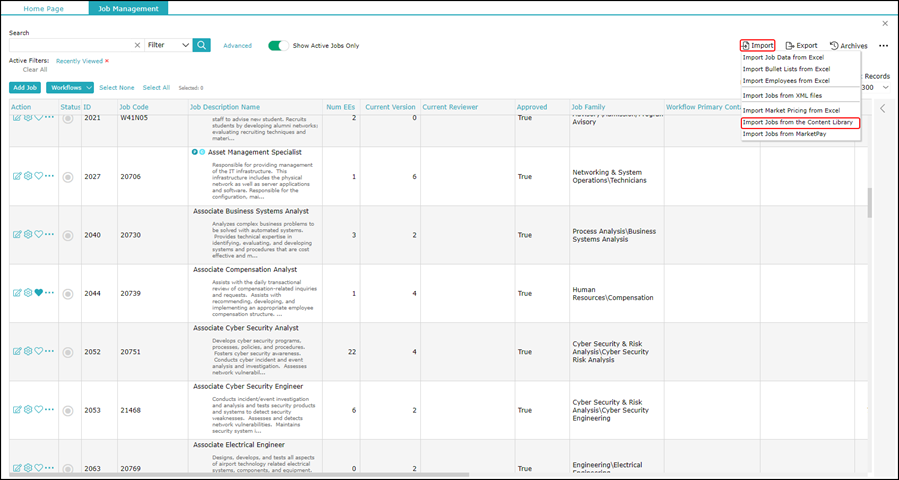Click the Export button
Viewport: 899px width, 480px height.
[x=801, y=45]
